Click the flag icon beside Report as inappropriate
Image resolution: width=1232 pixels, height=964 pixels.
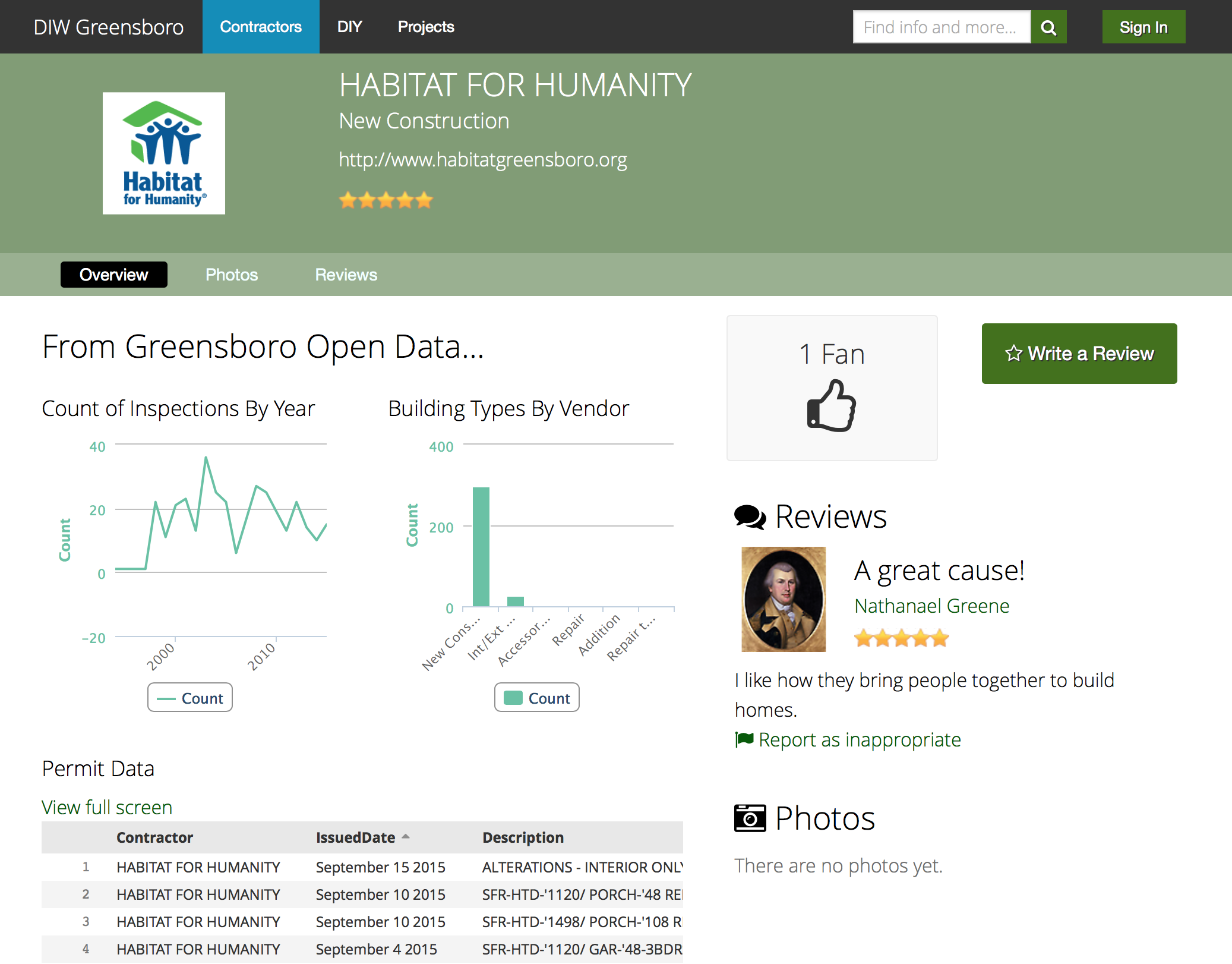coord(744,739)
